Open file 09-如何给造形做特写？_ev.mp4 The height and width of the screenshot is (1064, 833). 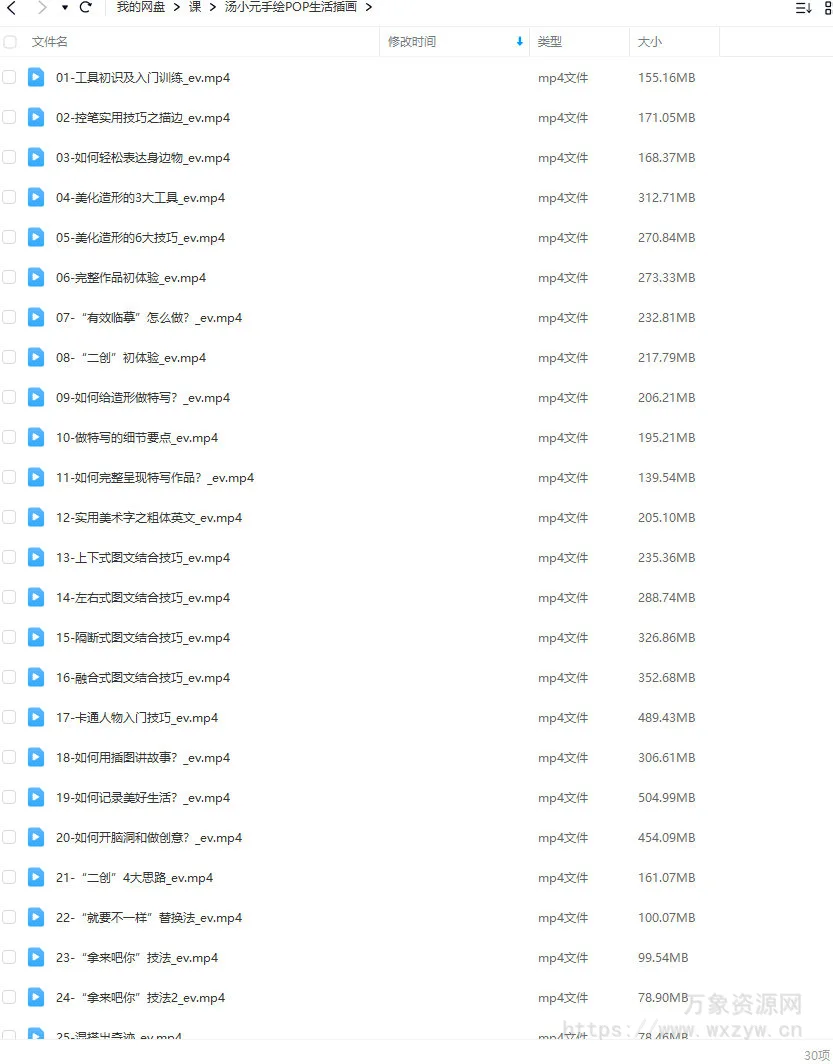point(143,398)
